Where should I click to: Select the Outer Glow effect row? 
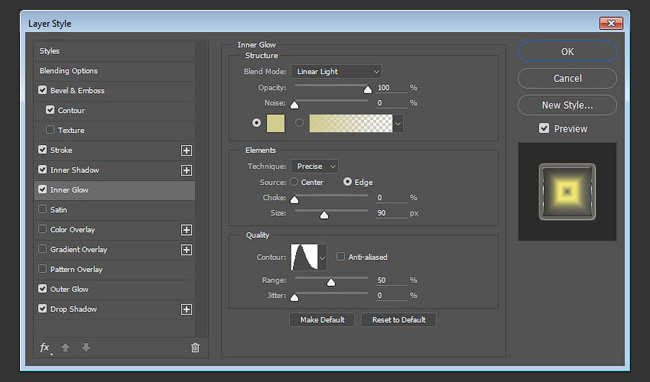[x=114, y=290]
